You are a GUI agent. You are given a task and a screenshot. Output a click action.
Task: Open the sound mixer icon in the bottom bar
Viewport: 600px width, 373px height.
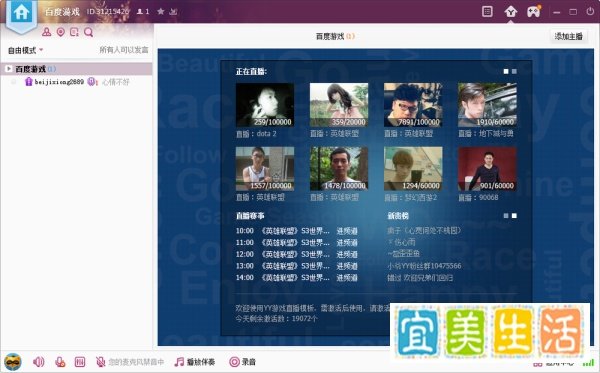coord(80,362)
